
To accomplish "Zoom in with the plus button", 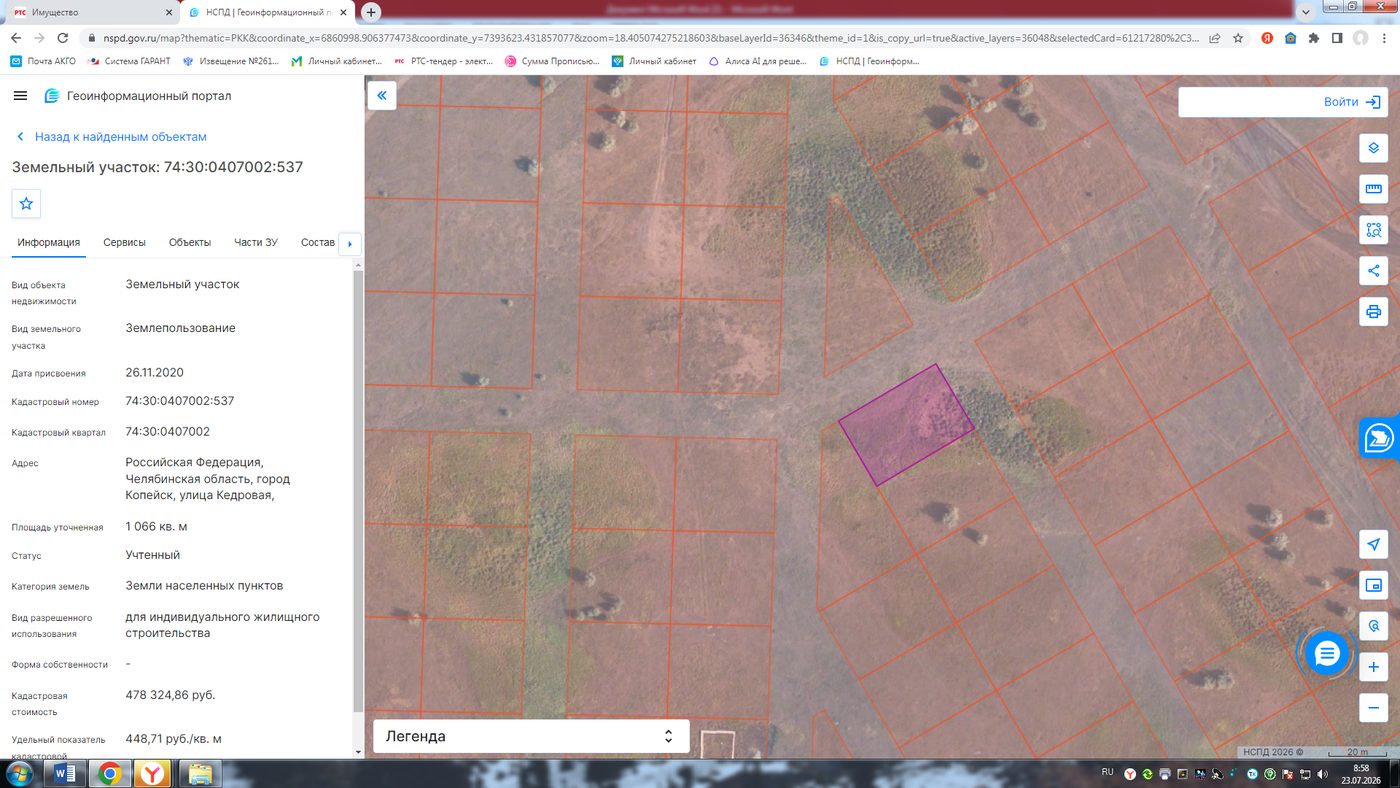I will click(x=1373, y=667).
